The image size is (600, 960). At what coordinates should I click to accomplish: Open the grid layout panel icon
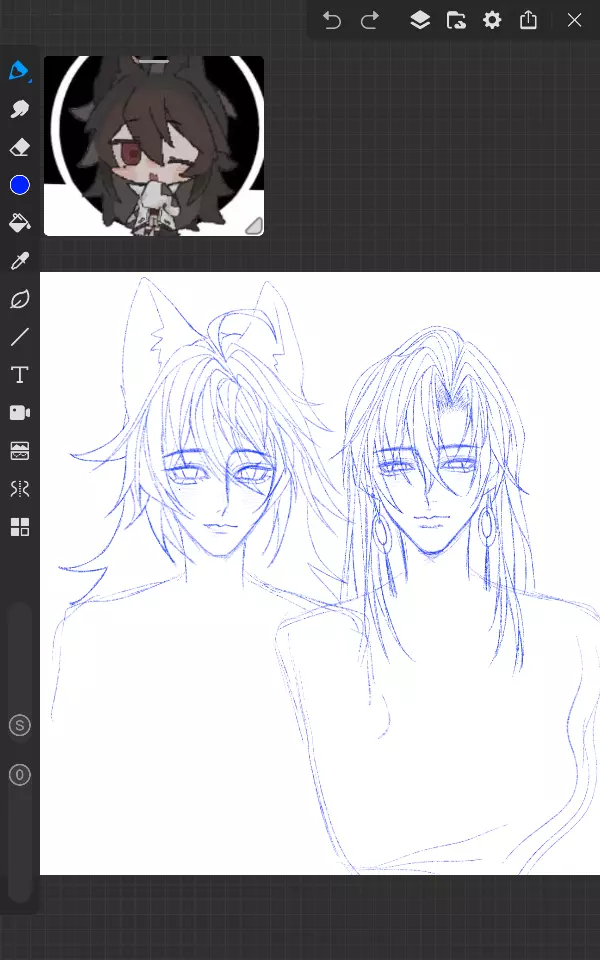(x=19, y=527)
